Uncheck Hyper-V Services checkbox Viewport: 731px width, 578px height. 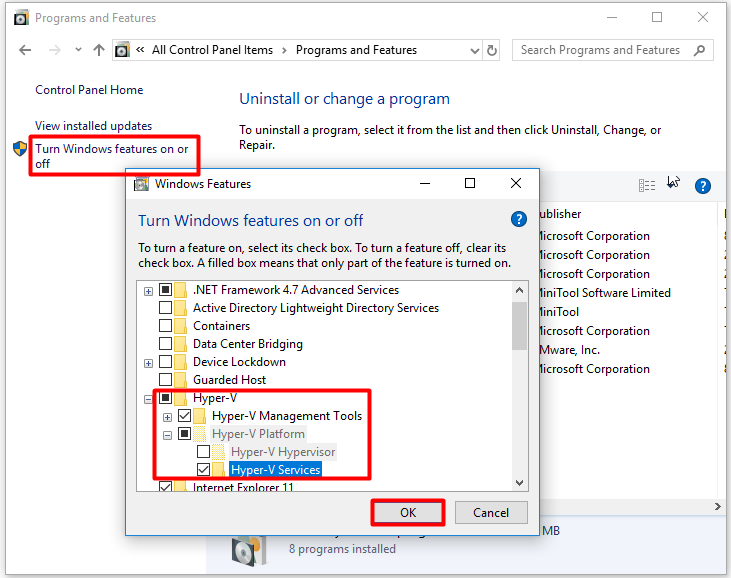pyautogui.click(x=203, y=469)
